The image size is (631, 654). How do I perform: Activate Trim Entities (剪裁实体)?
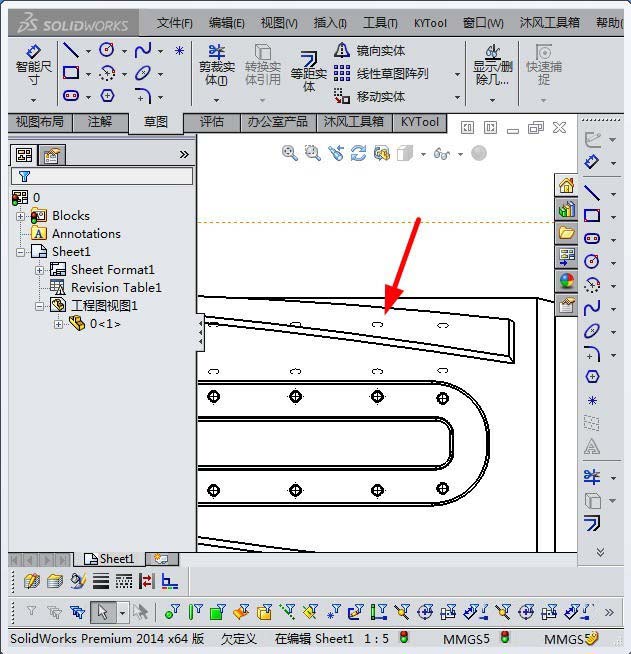pyautogui.click(x=216, y=65)
